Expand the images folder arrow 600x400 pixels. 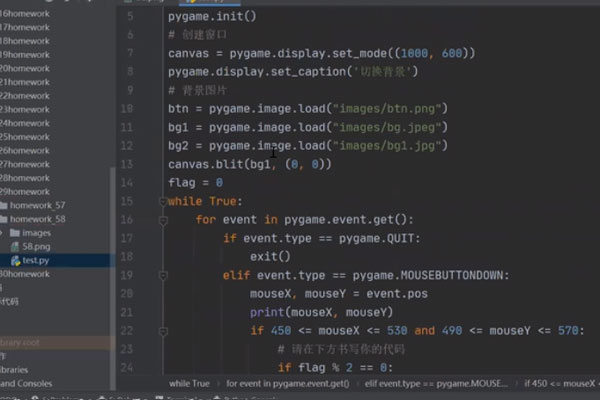pos(3,232)
